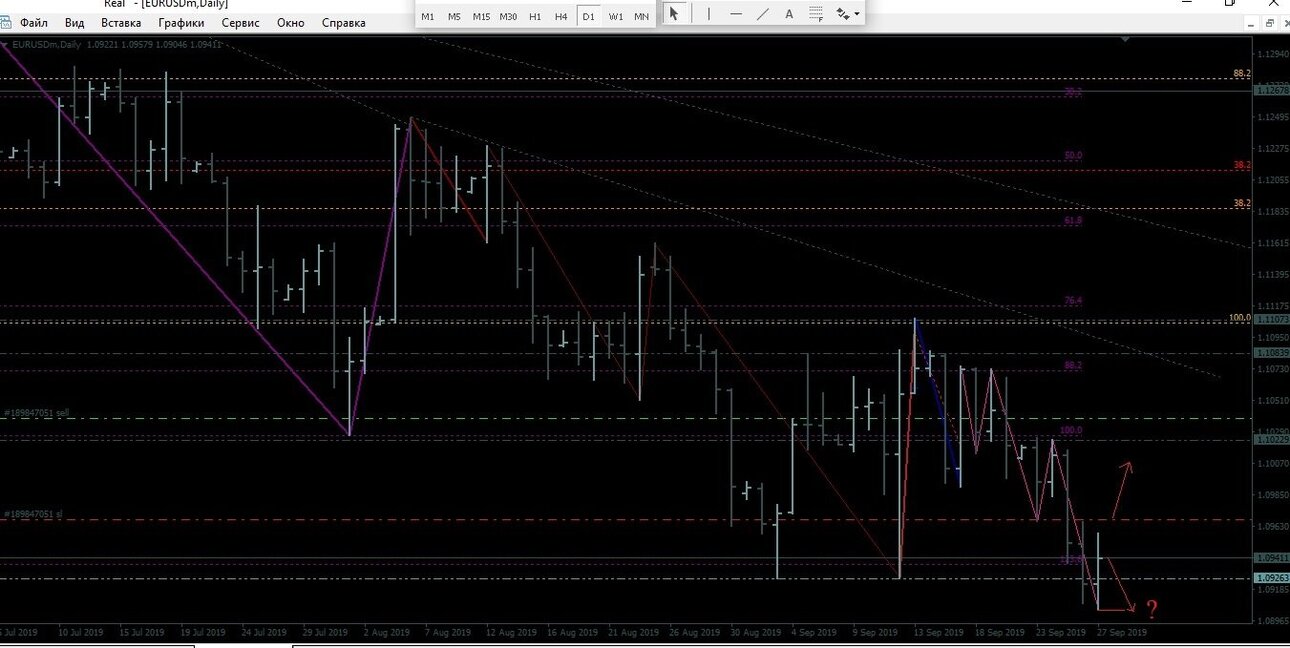The height and width of the screenshot is (648, 1290).
Task: Select the vertical line drawing tool
Action: pyautogui.click(x=709, y=14)
